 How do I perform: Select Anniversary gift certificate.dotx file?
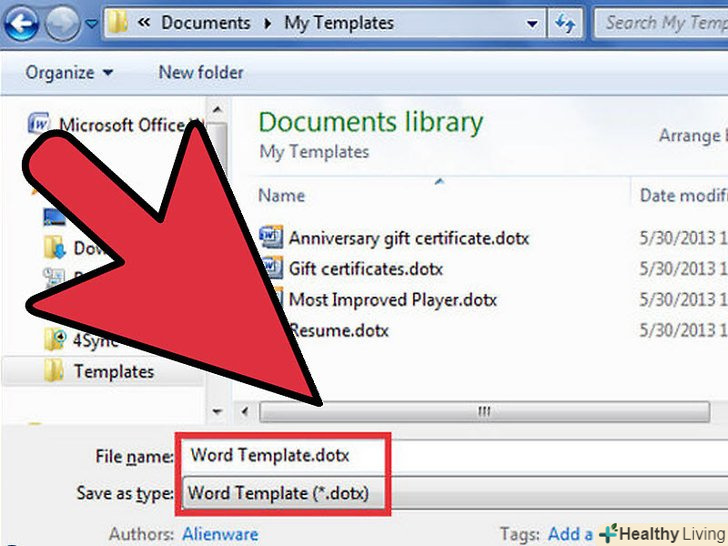pos(409,239)
